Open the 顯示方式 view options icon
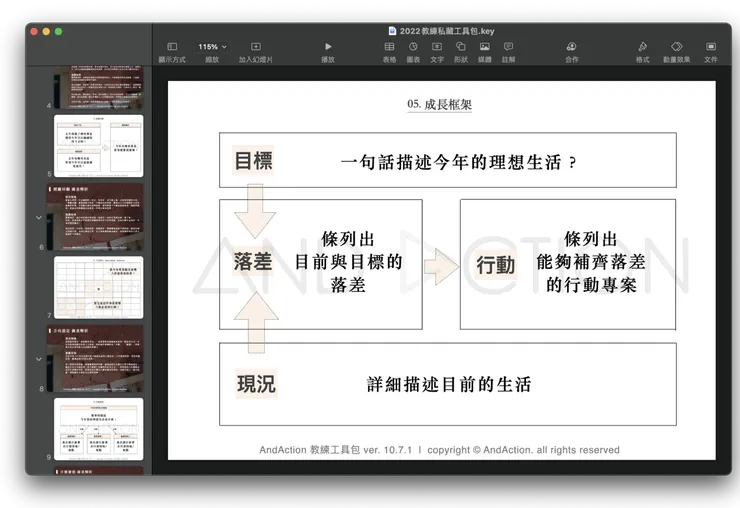Screen dimensions: 740x508 click(x=172, y=47)
